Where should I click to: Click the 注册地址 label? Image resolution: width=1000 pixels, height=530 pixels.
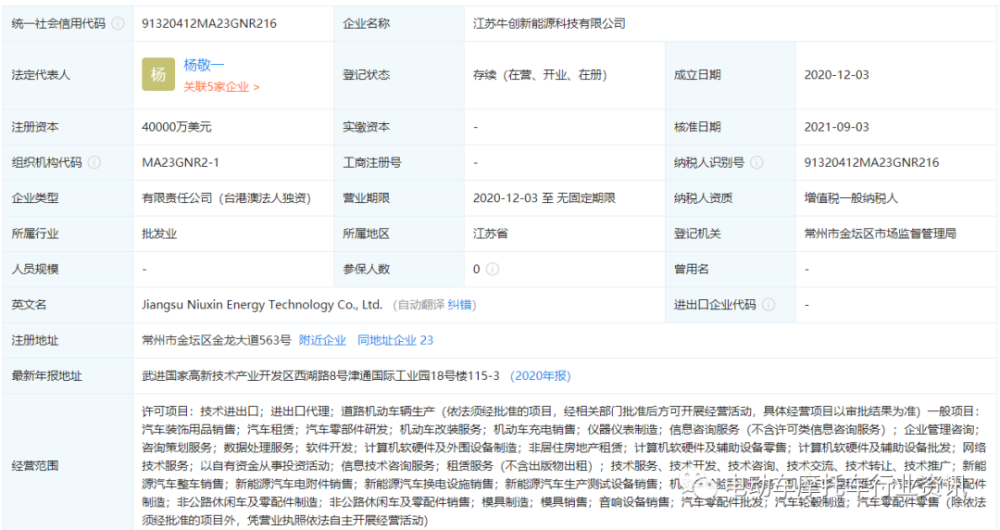(35, 341)
